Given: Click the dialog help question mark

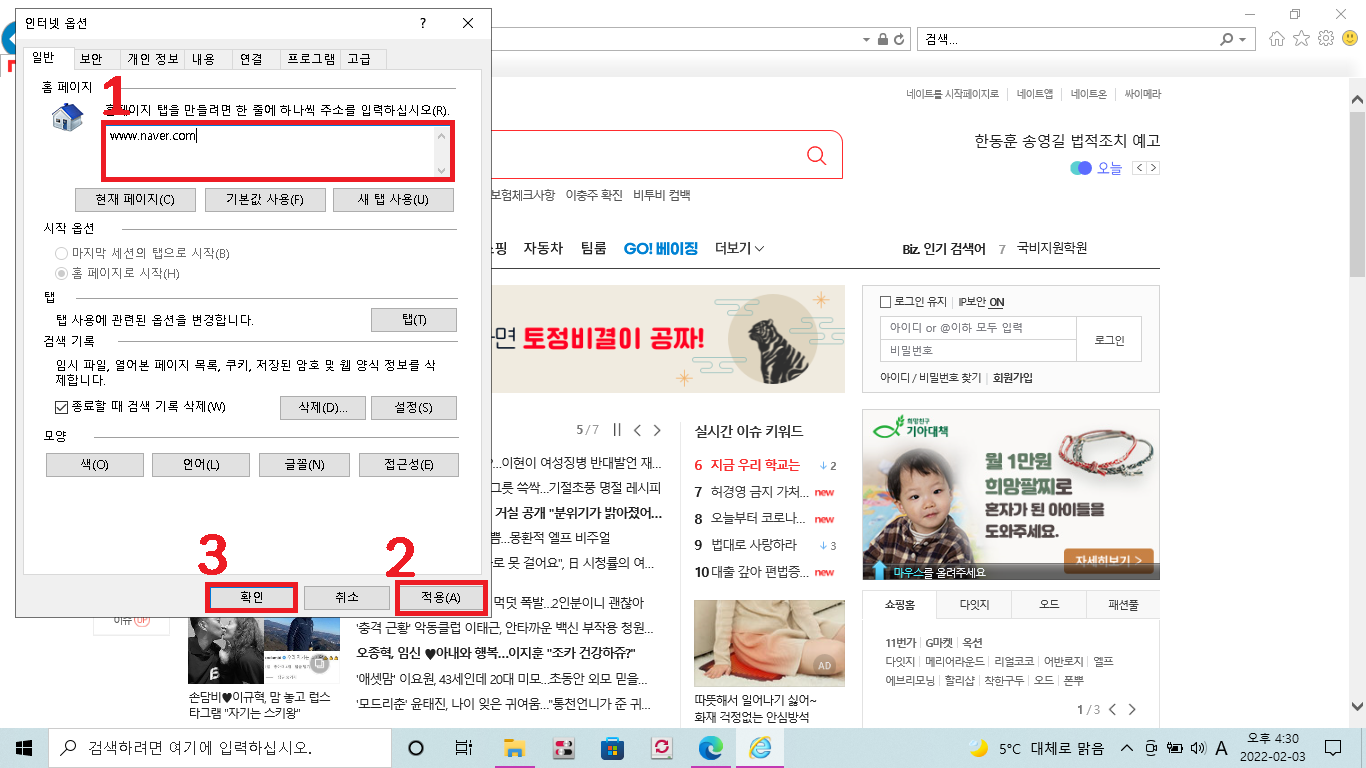Looking at the screenshot, I should 423,23.
